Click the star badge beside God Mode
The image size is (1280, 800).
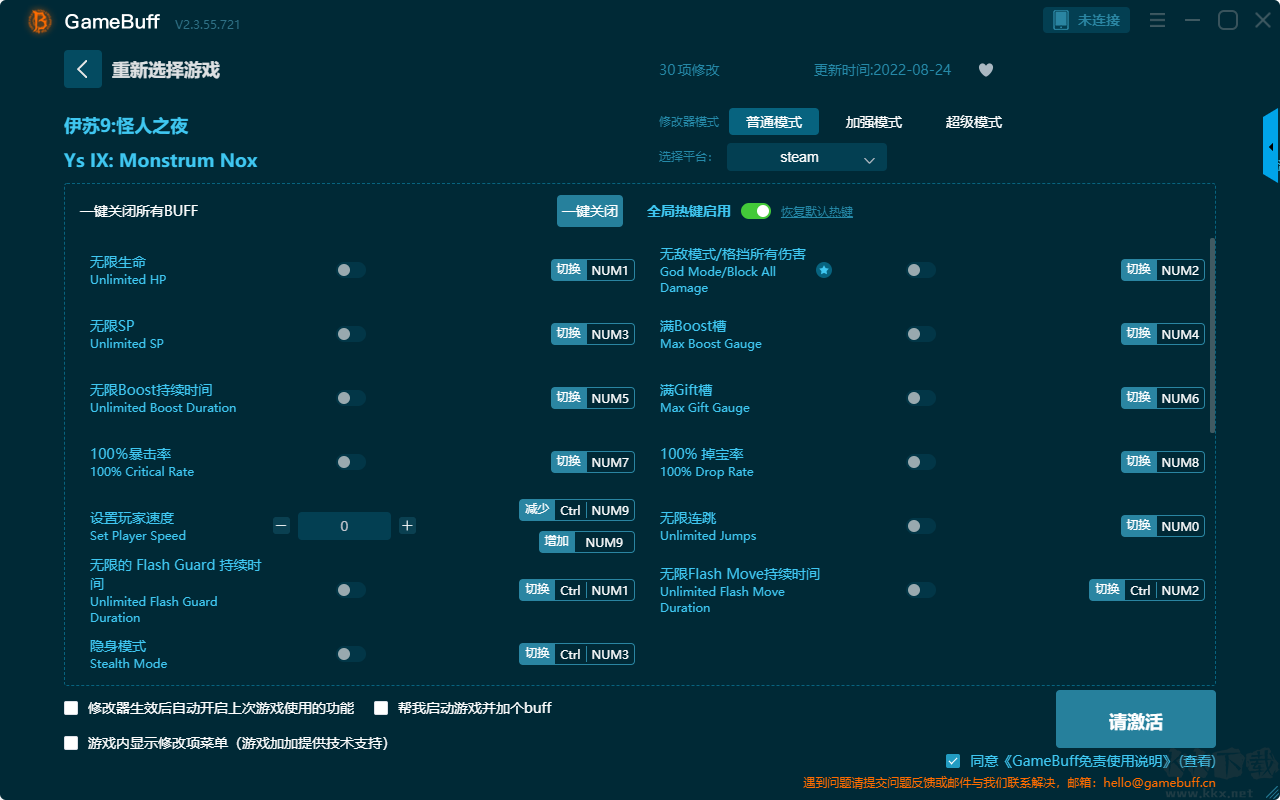(x=824, y=270)
